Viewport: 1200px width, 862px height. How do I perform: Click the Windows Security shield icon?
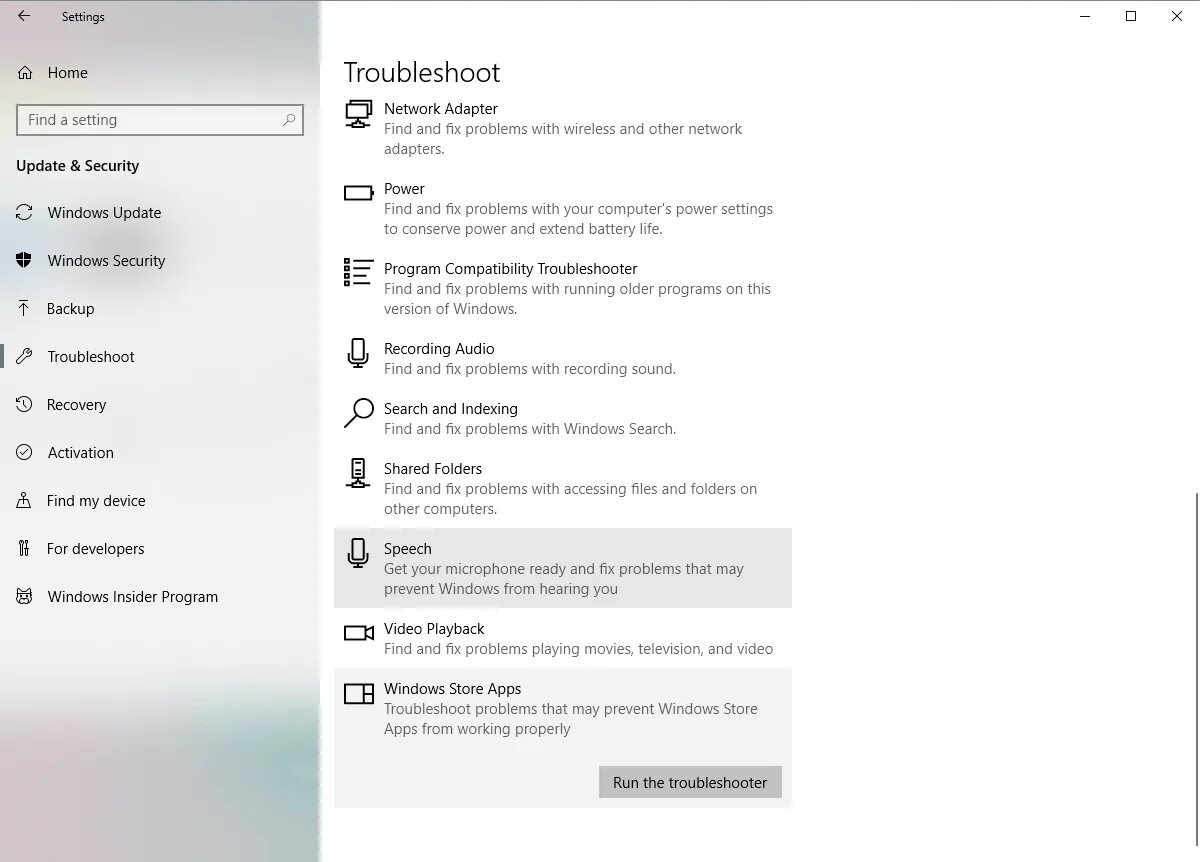click(25, 260)
